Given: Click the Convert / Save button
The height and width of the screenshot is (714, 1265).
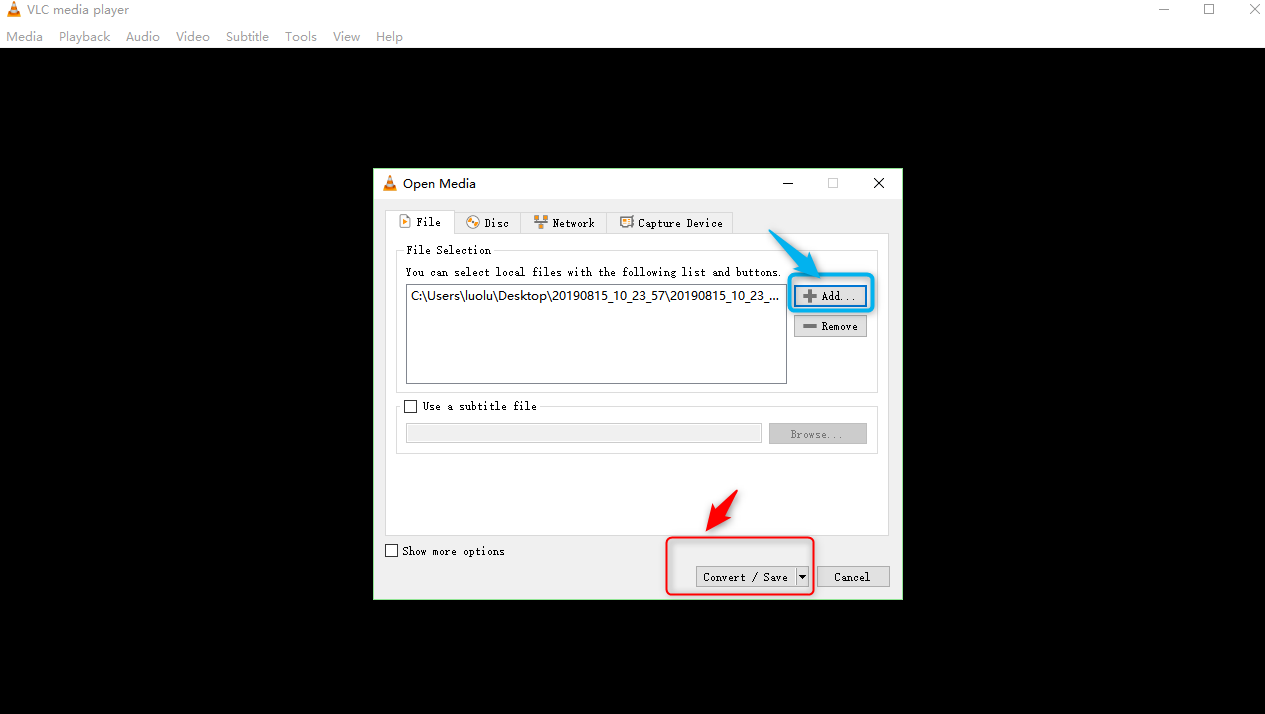Looking at the screenshot, I should [746, 577].
